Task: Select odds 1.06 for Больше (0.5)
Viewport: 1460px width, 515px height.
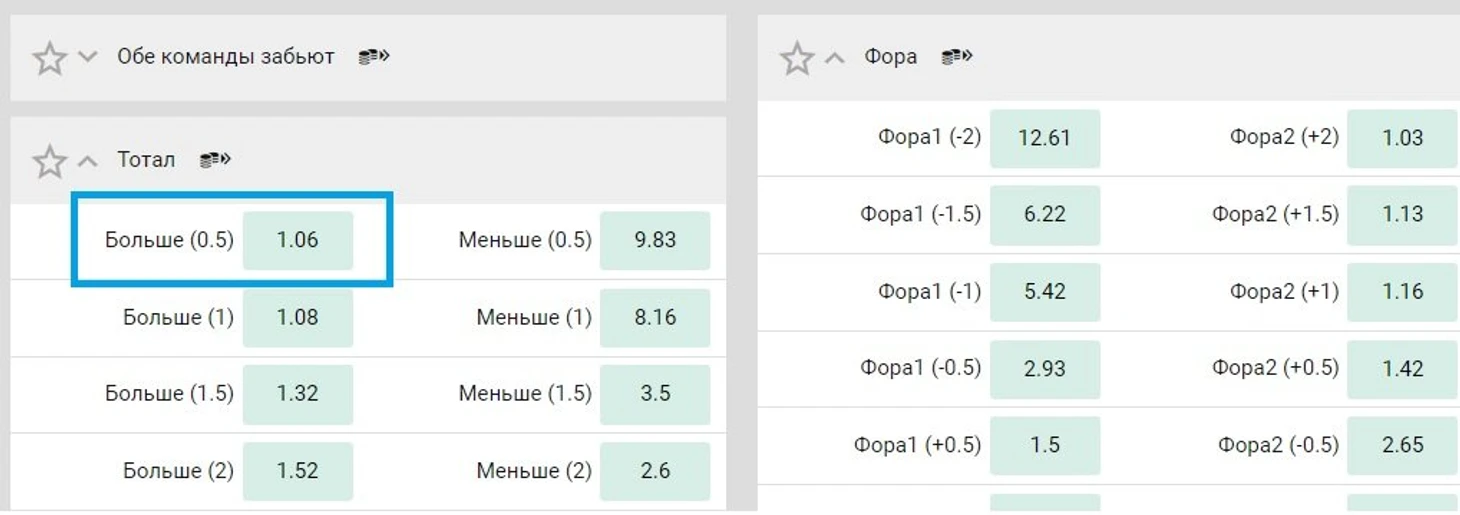Action: point(298,240)
